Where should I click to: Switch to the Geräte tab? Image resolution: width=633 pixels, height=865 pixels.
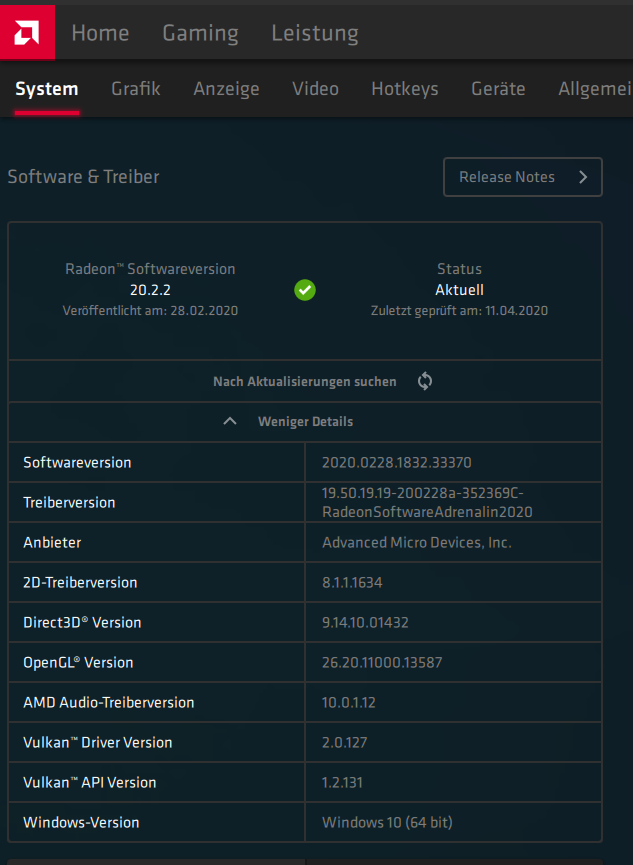[498, 89]
